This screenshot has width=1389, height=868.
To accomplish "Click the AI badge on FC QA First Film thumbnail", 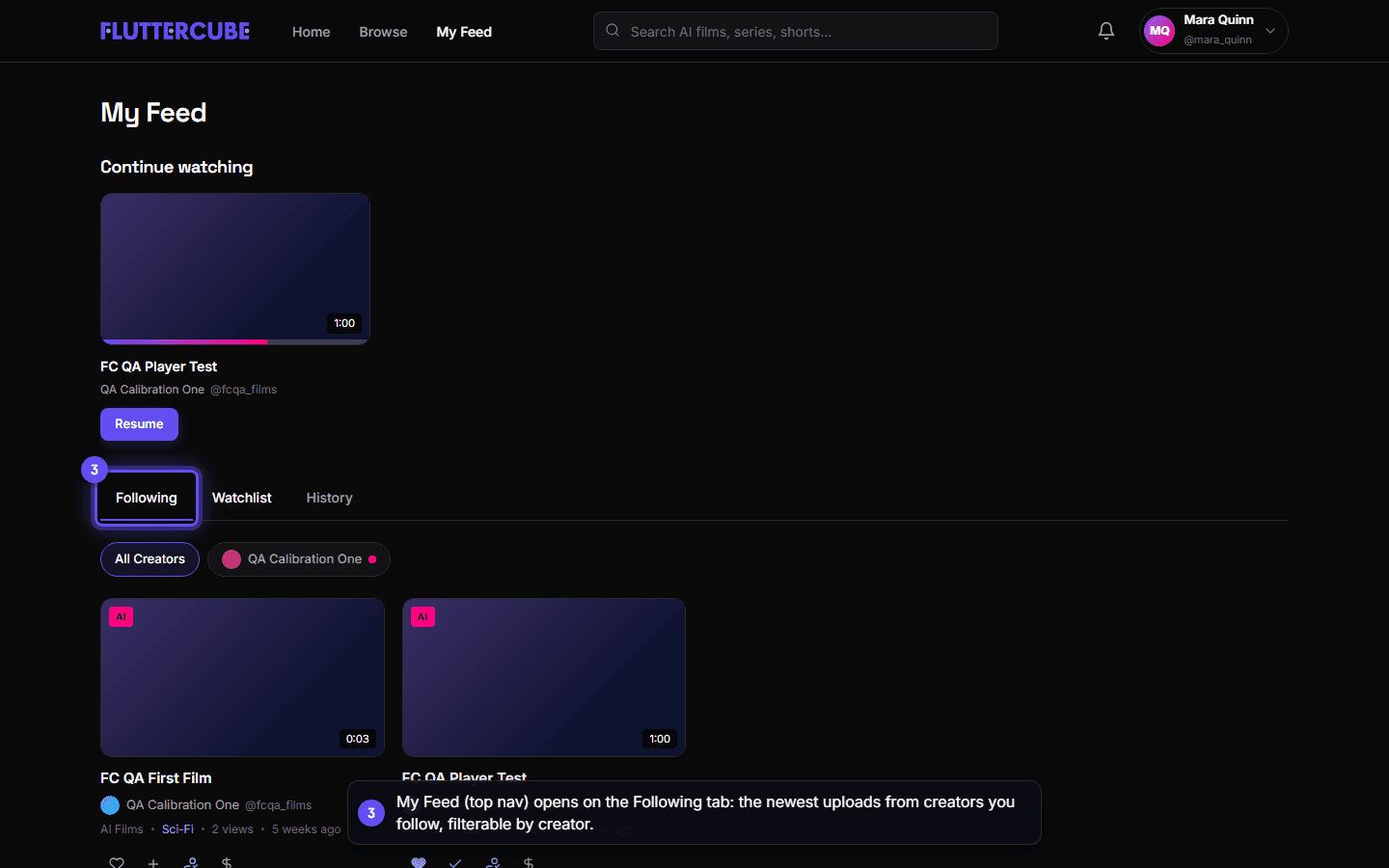I will pos(121,617).
